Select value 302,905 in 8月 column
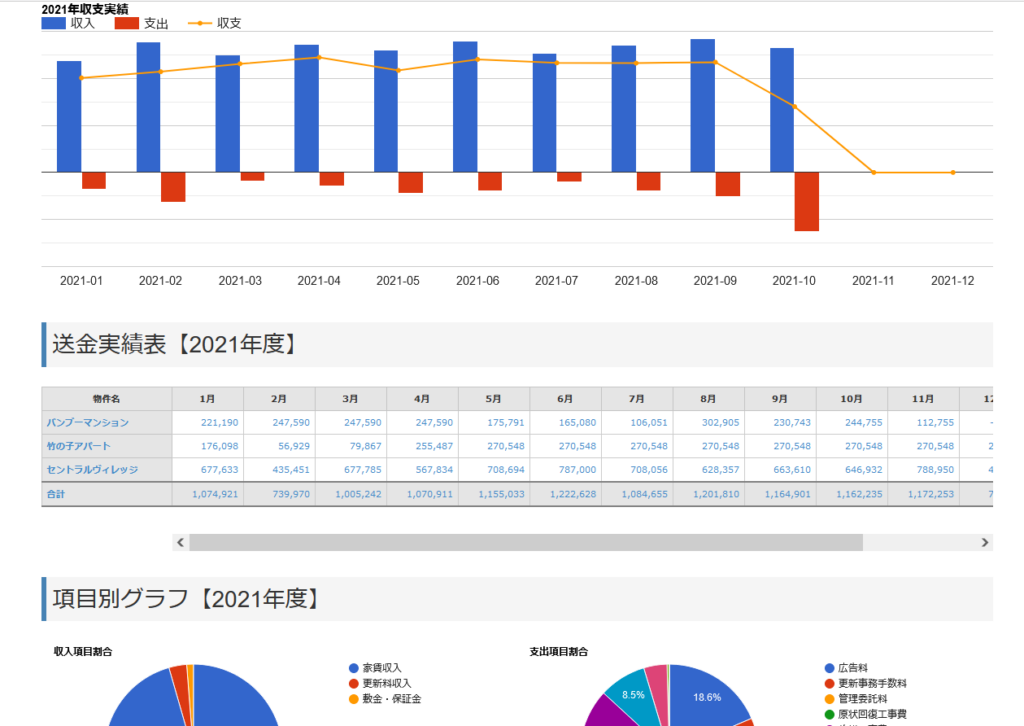Screen dimensions: 1024x726 (720, 422)
